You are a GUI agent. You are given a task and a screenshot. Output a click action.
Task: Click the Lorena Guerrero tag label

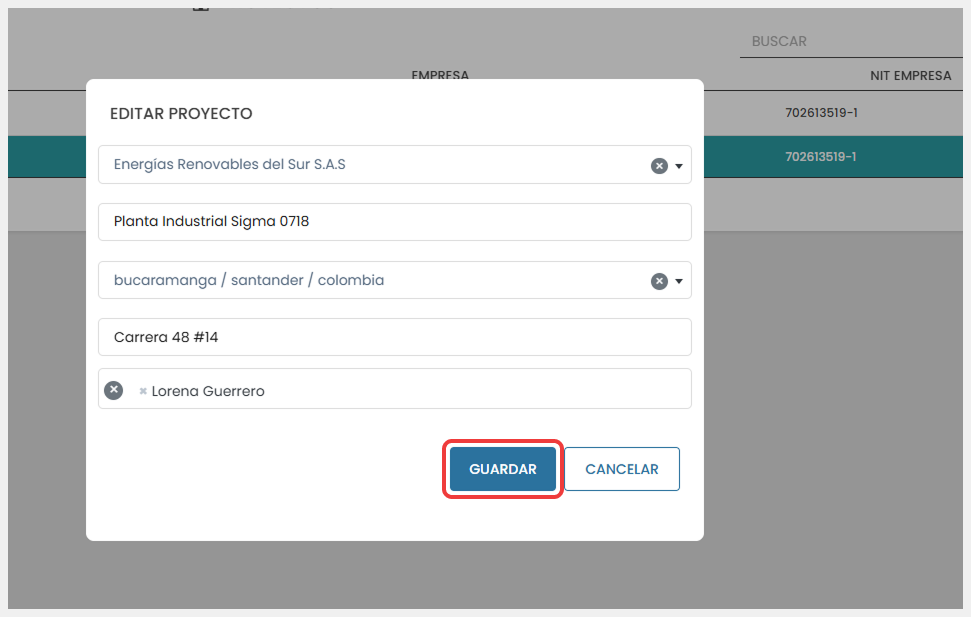pos(208,391)
